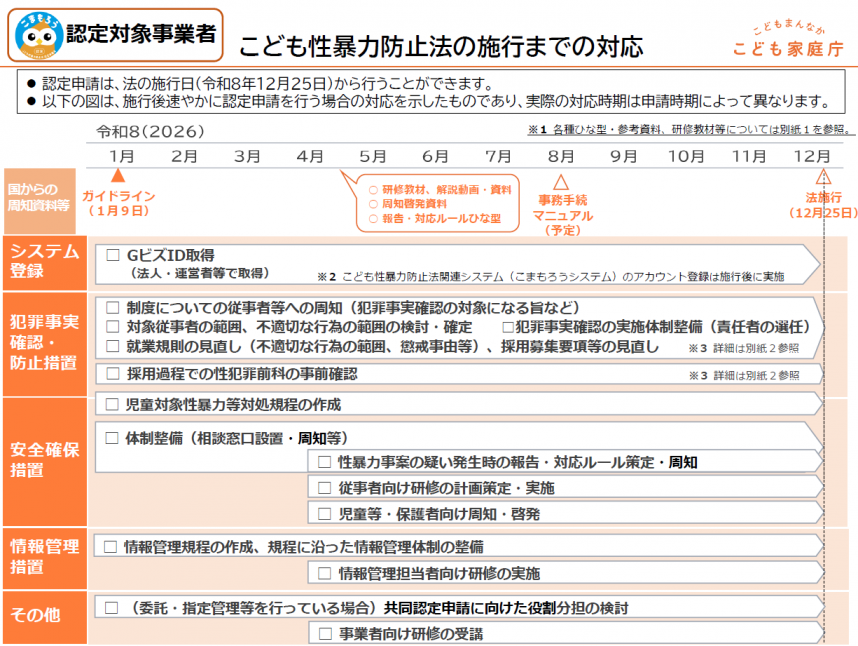Screen dimensions: 858x646
Task: Check 情報管理規程の作成 checkbox
Action: [x=111, y=546]
